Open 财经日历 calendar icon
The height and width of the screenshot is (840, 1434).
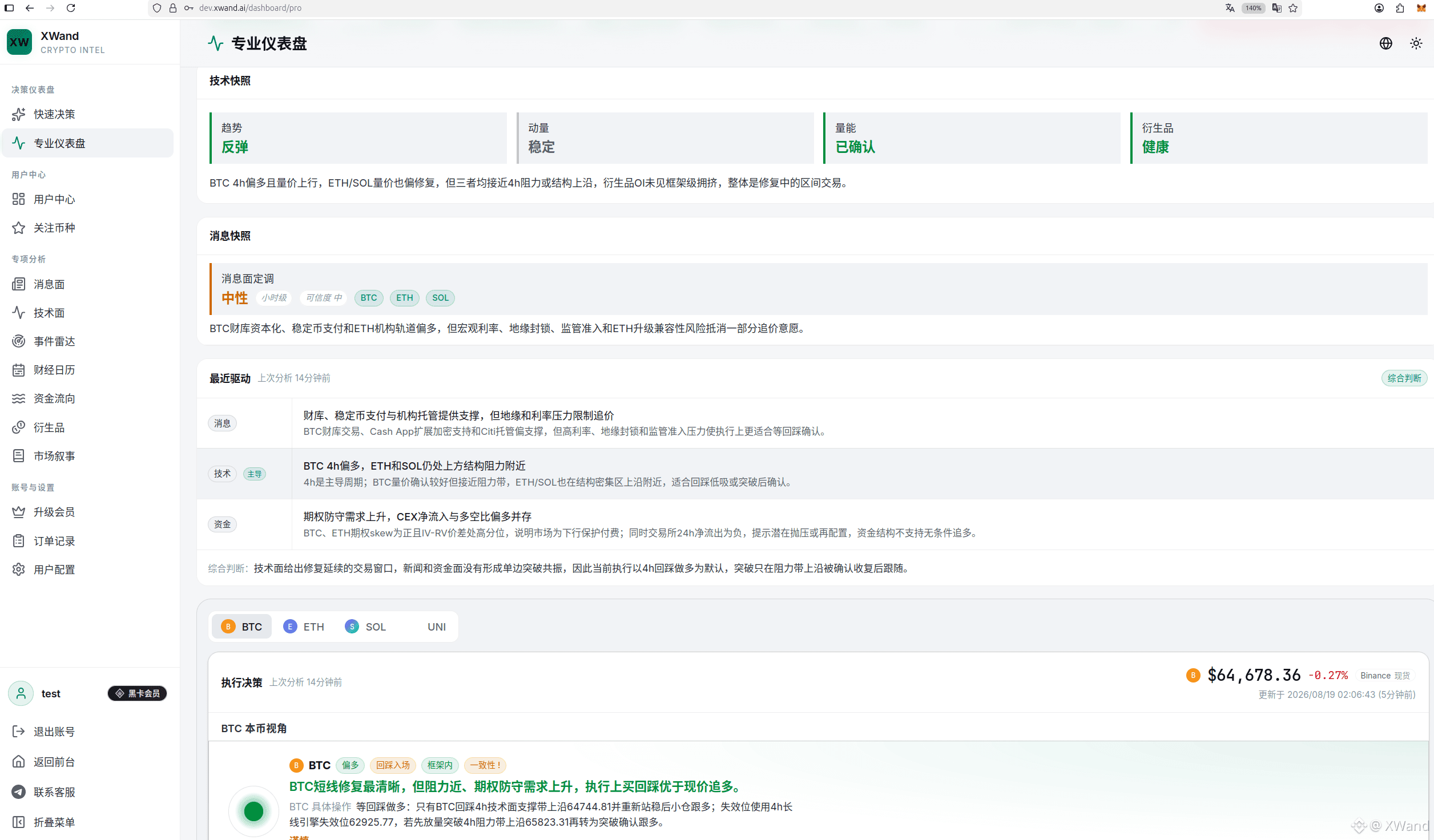(x=18, y=370)
